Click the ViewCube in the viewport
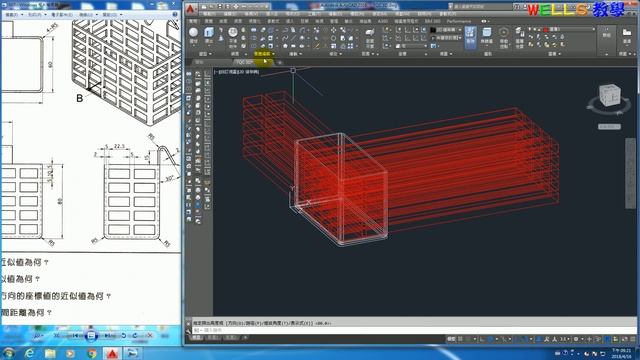640x360 pixels. 609,96
